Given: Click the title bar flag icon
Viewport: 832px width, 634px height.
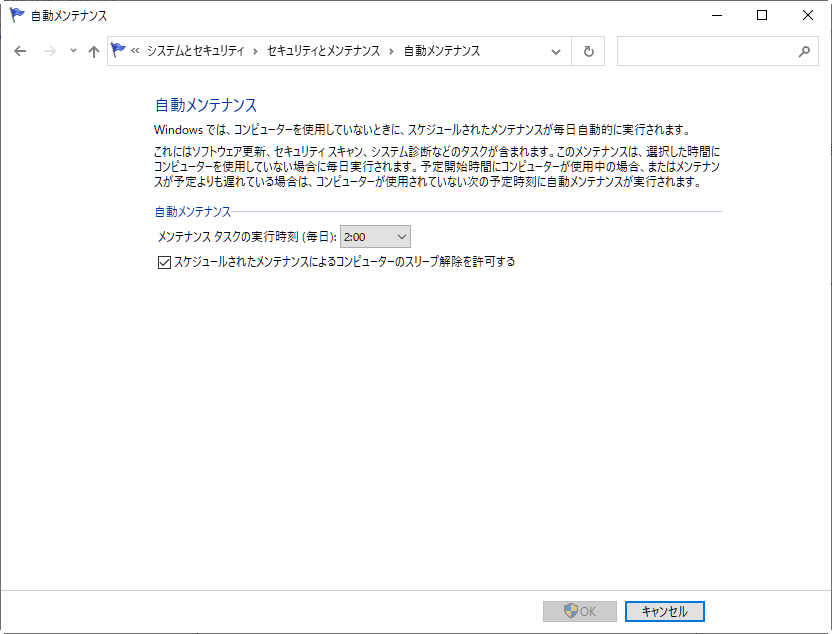Looking at the screenshot, I should tap(17, 15).
